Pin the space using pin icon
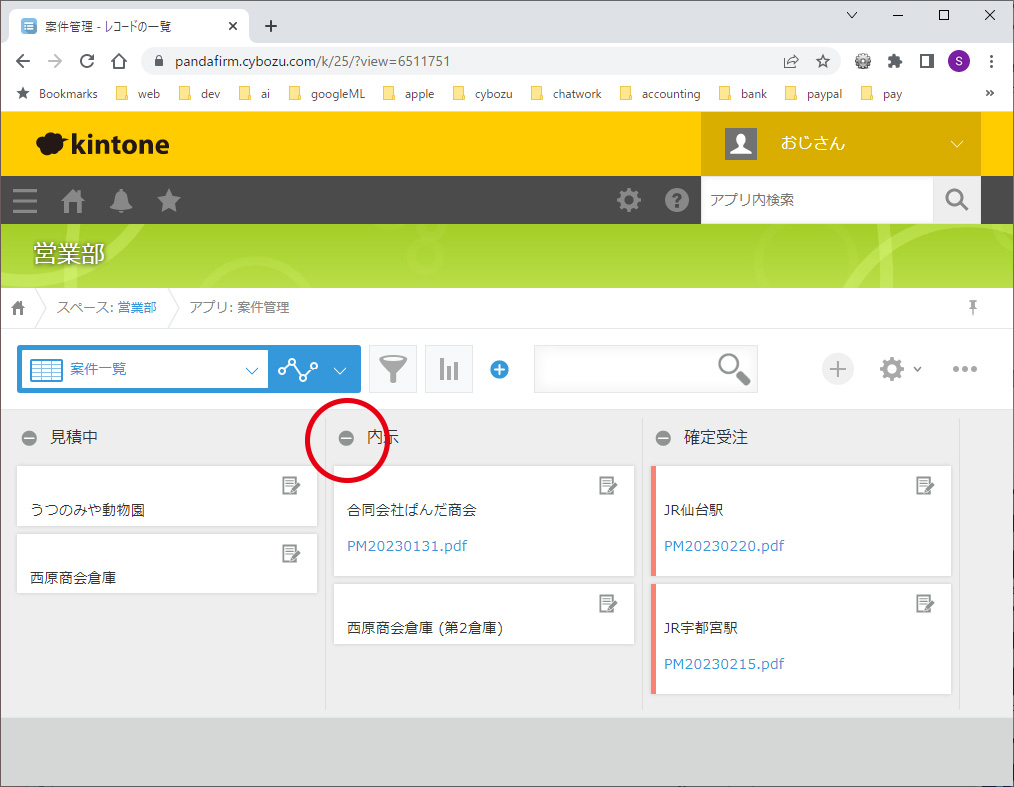The width and height of the screenshot is (1014, 787). point(972,307)
